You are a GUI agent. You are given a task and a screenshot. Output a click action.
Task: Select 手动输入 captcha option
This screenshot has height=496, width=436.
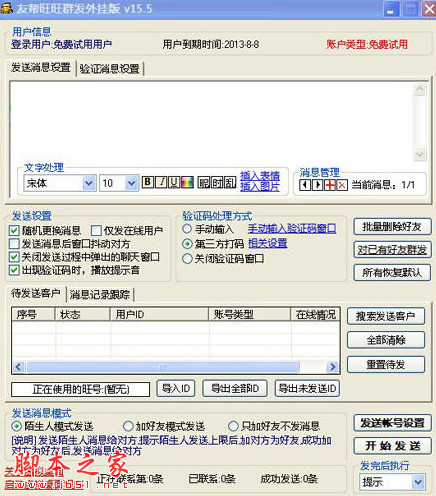coord(187,229)
